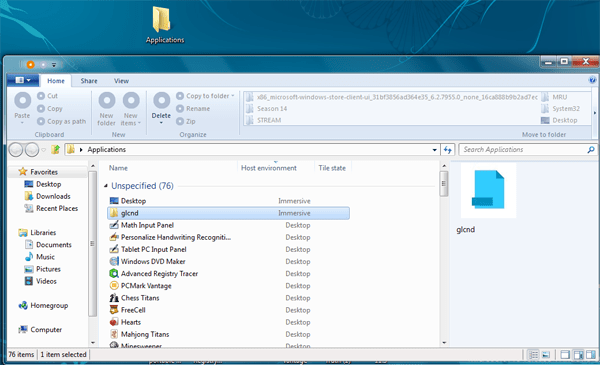Click the ribbon Help icon

(592, 80)
